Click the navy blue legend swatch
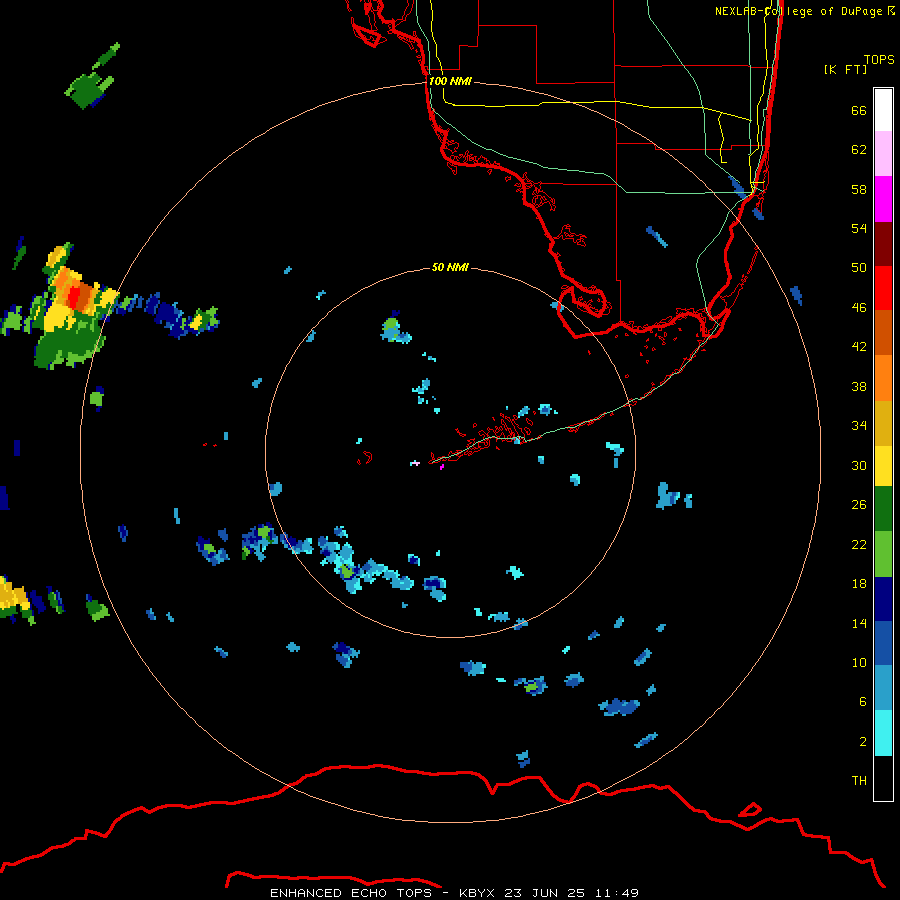Image resolution: width=900 pixels, height=900 pixels. click(883, 599)
